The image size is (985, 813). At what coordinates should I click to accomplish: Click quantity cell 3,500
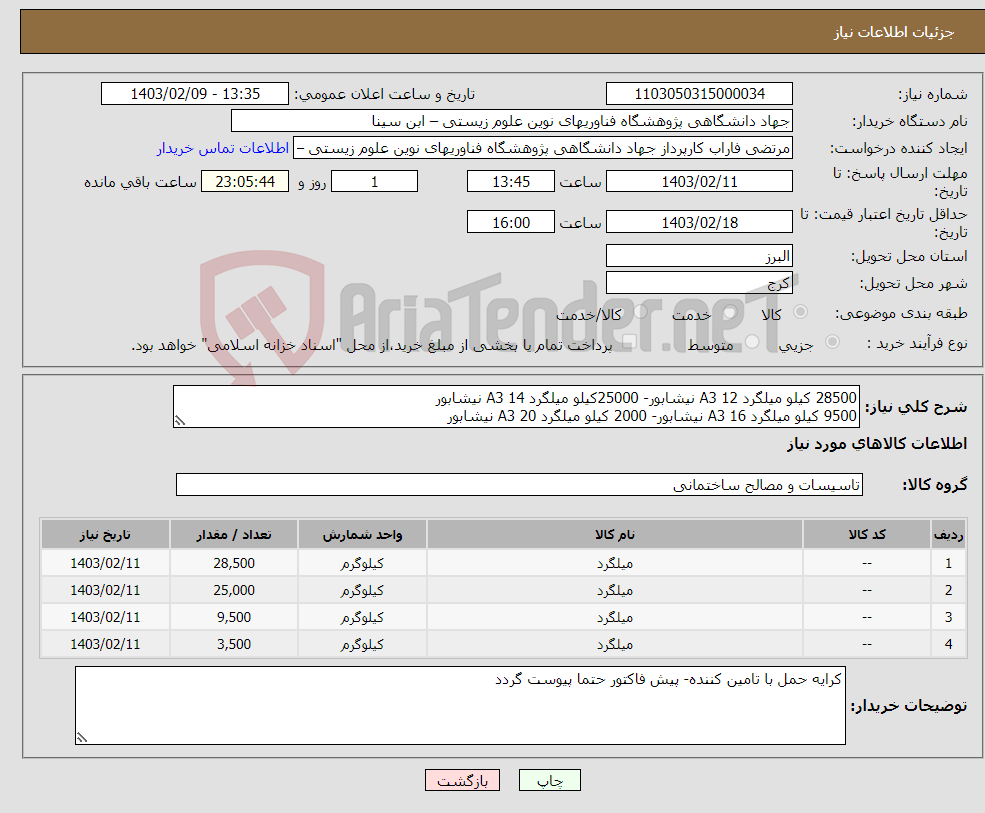click(234, 644)
